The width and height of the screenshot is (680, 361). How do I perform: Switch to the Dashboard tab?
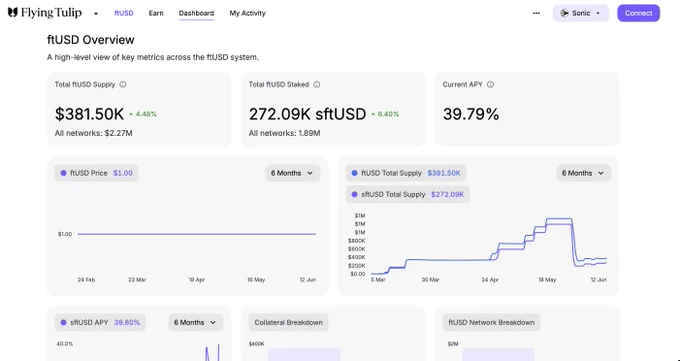(196, 13)
